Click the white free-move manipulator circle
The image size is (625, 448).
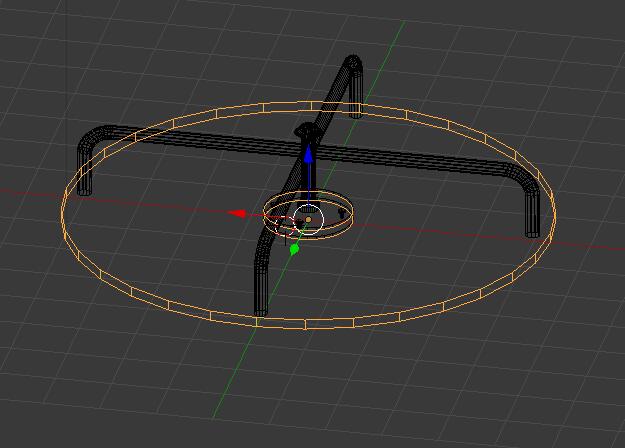pos(308,220)
